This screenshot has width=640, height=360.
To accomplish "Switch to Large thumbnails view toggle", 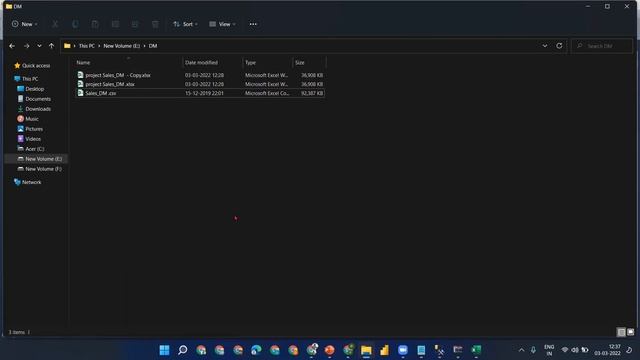I will (631, 332).
